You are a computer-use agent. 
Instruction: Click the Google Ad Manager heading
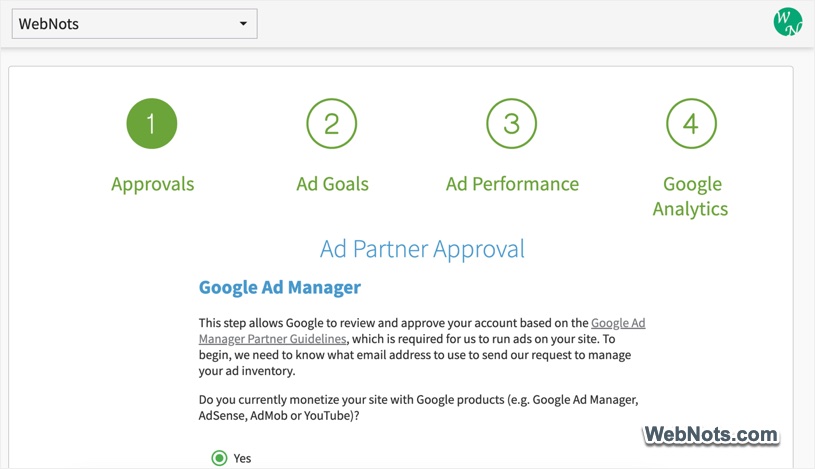click(x=280, y=288)
